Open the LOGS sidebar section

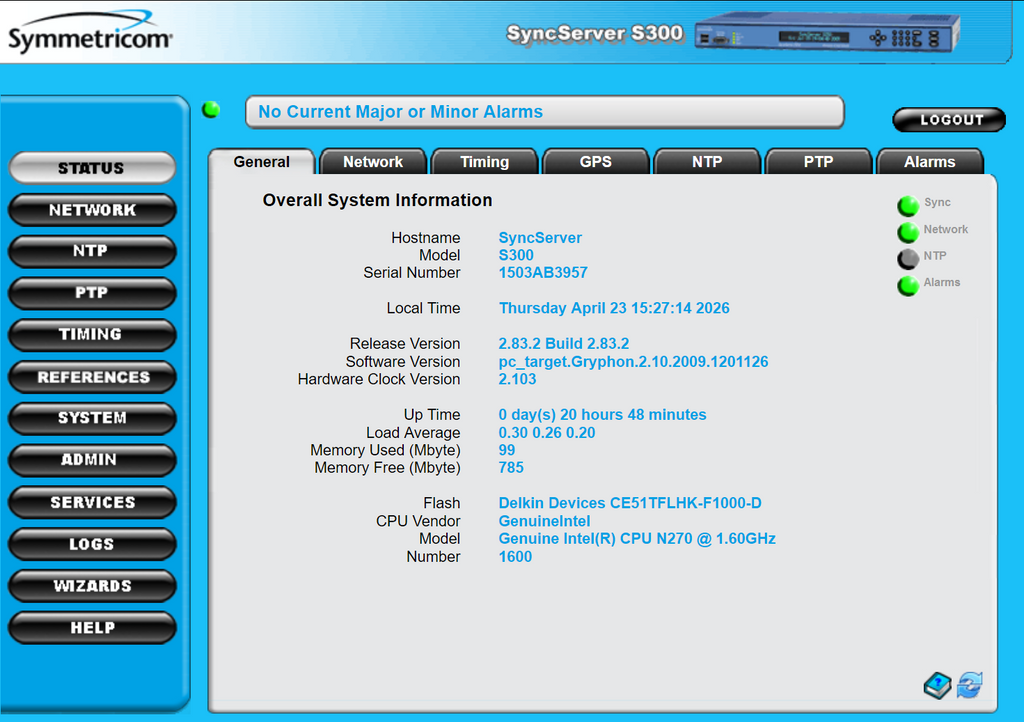(92, 544)
